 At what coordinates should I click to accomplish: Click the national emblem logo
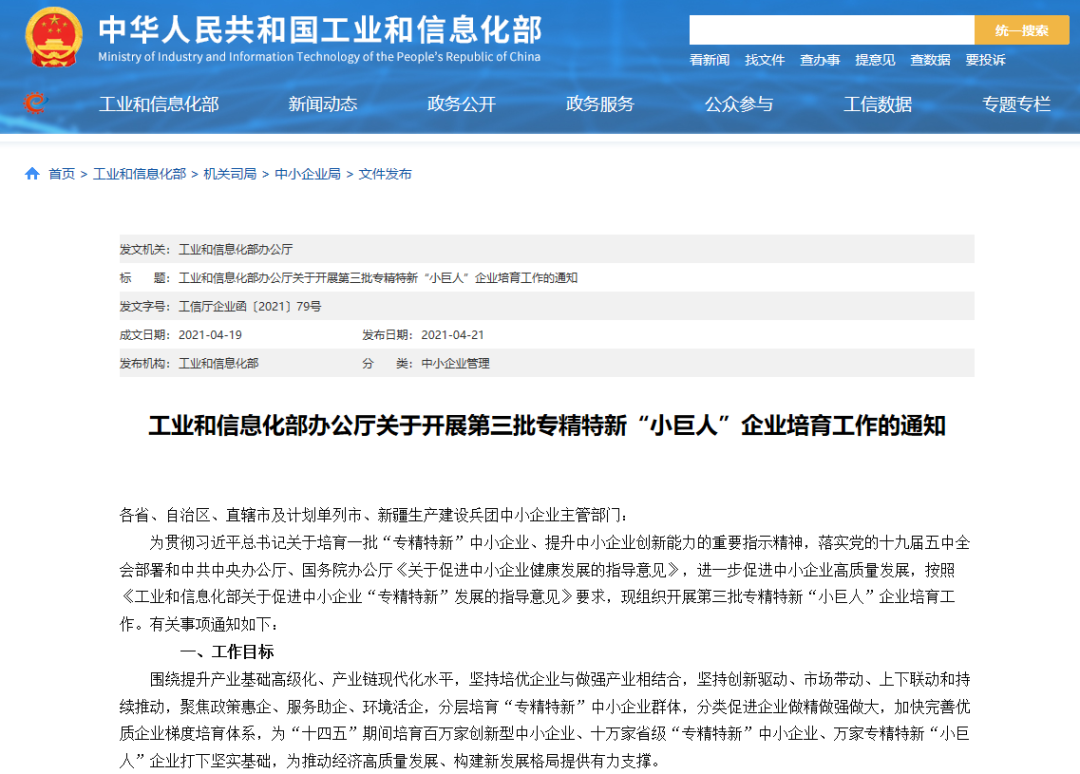pyautogui.click(x=54, y=37)
